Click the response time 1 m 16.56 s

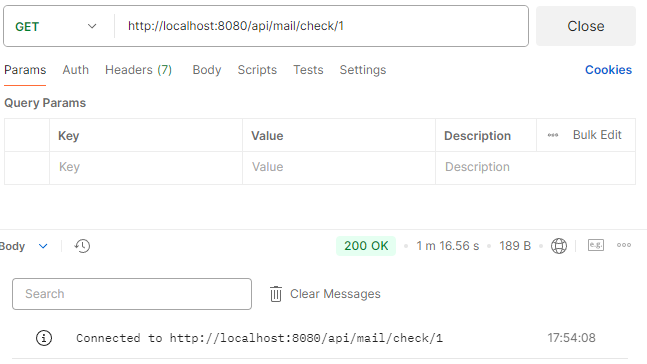(447, 246)
